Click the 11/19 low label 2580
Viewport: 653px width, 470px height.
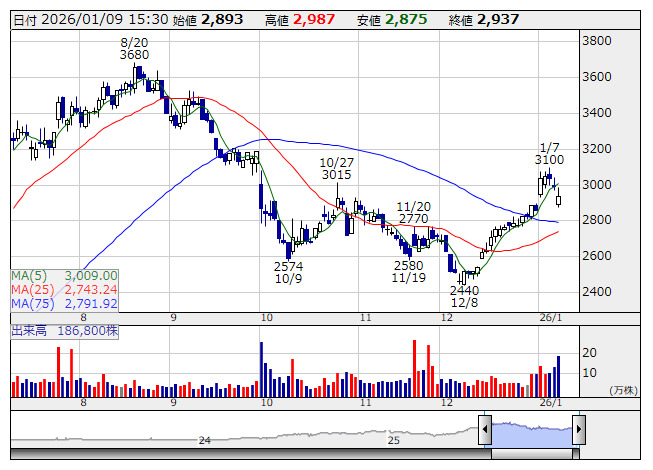point(408,266)
